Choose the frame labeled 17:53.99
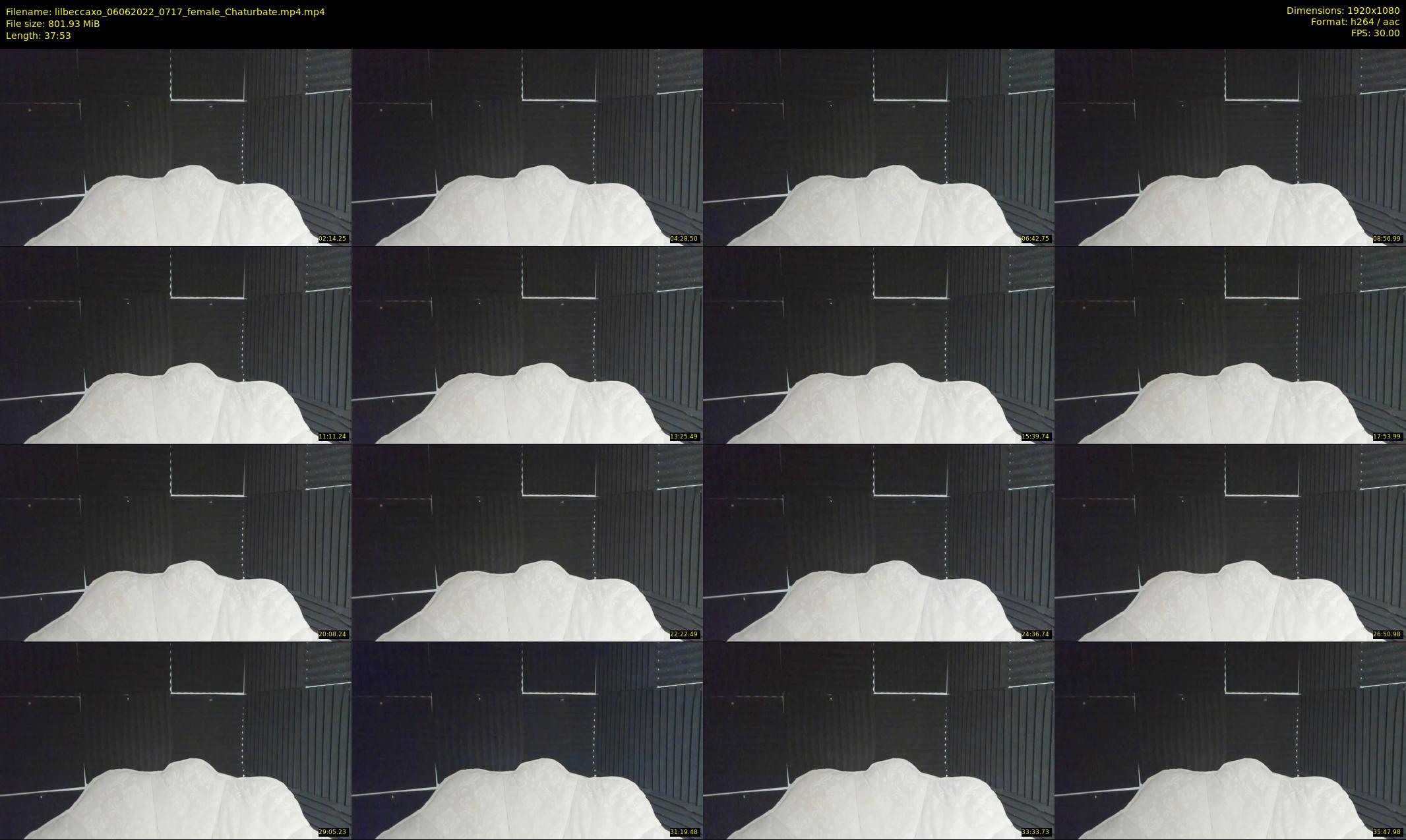Image resolution: width=1406 pixels, height=840 pixels. click(1231, 345)
